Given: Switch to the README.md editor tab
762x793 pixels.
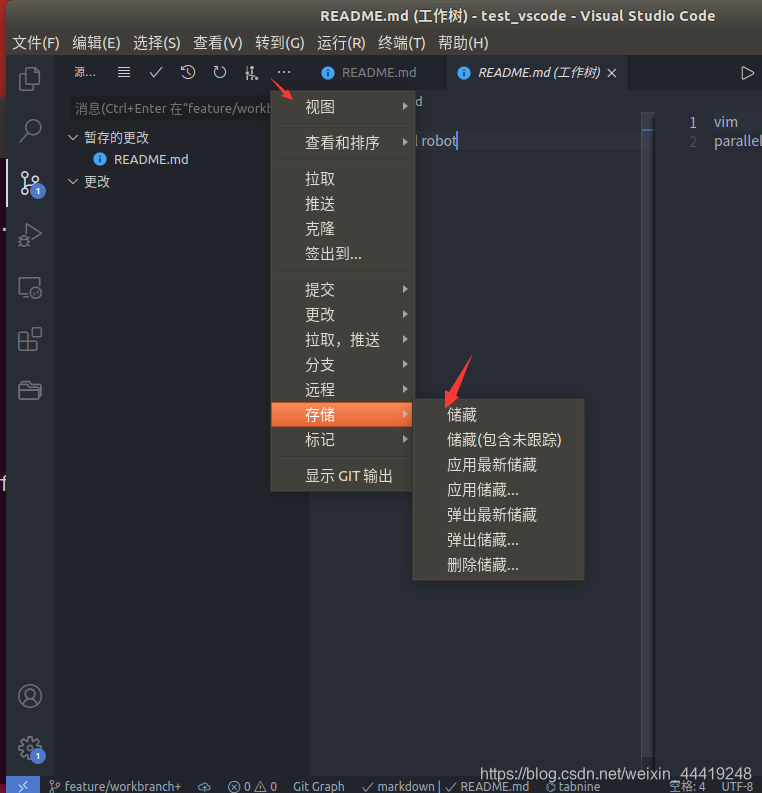Looking at the screenshot, I should (376, 73).
